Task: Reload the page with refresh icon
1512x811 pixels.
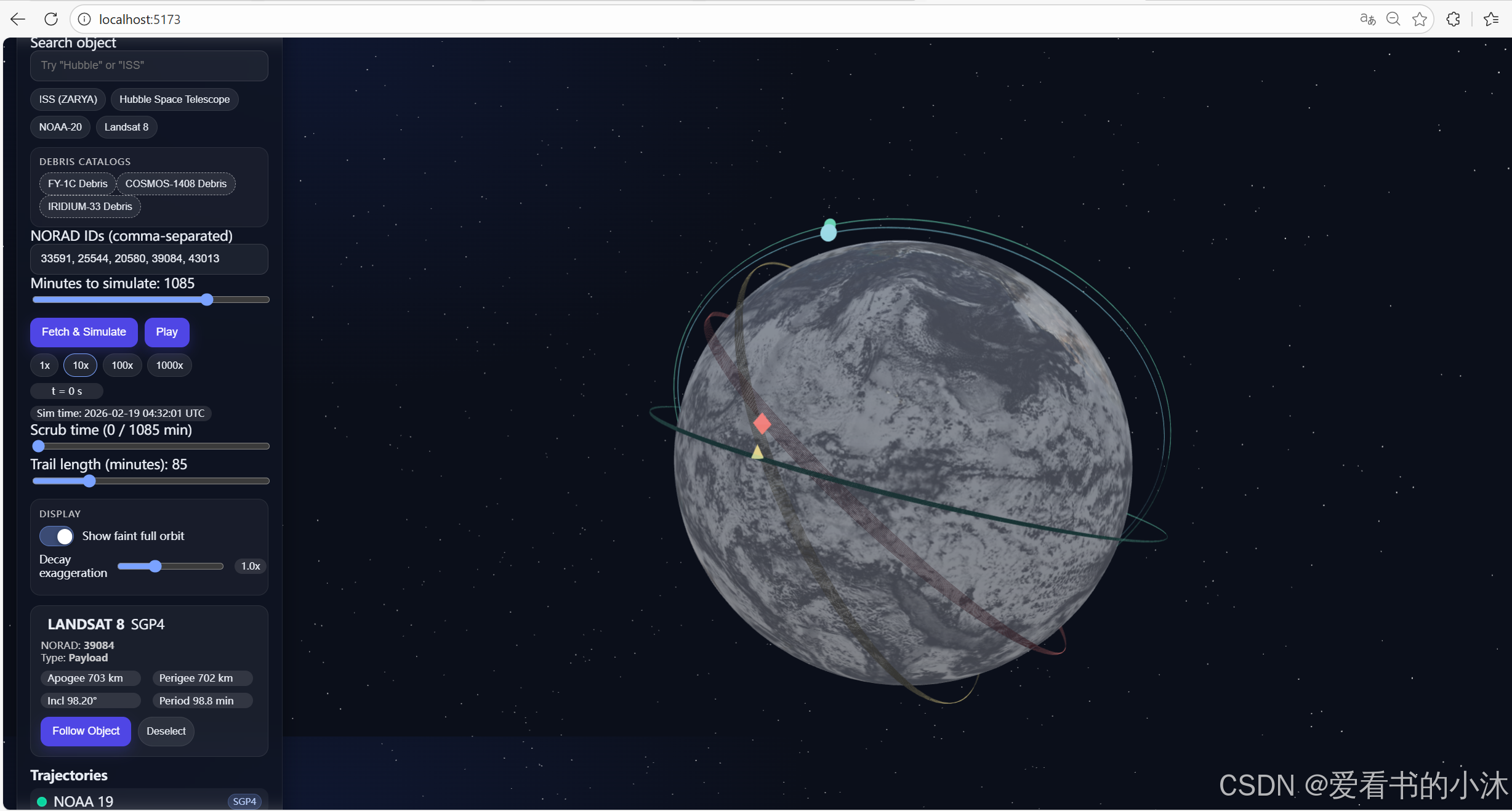Action: [51, 19]
